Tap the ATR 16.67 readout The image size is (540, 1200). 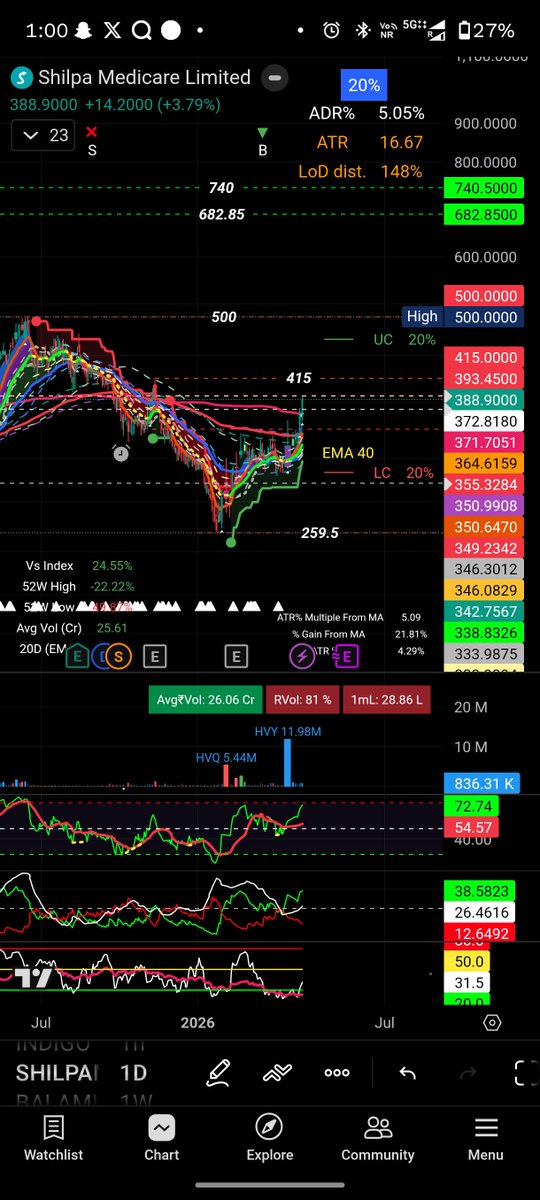pos(369,143)
